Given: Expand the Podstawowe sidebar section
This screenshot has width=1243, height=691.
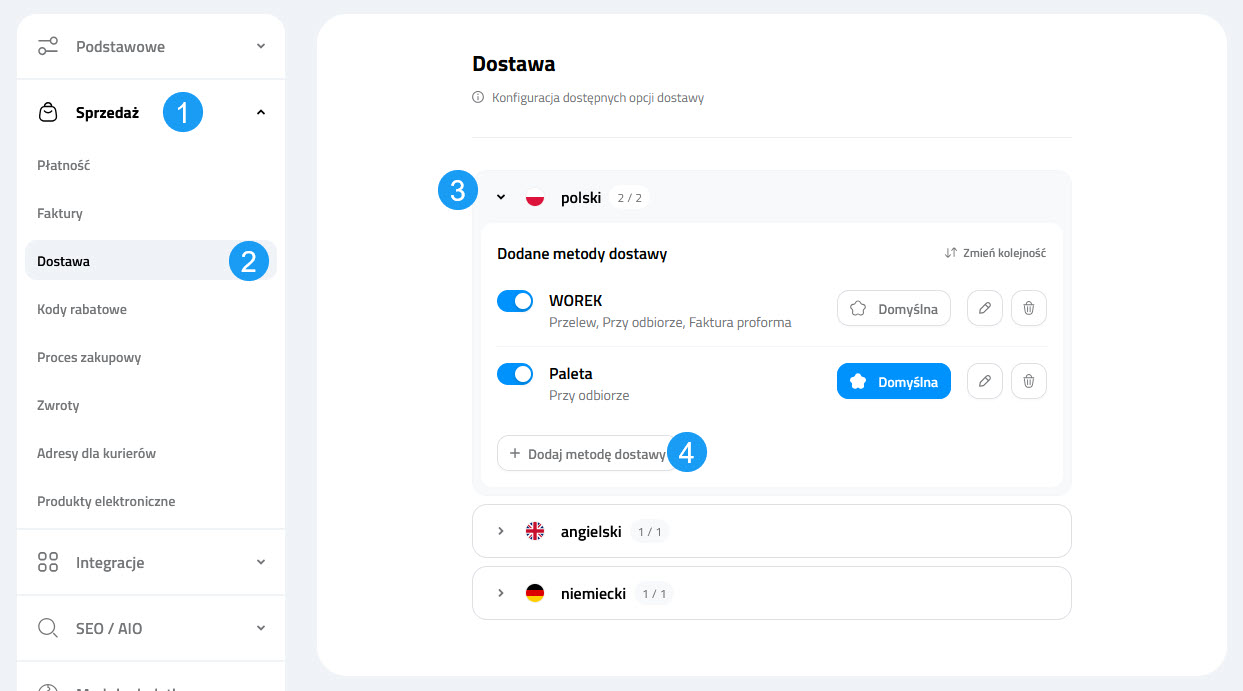Looking at the screenshot, I should click(x=150, y=47).
